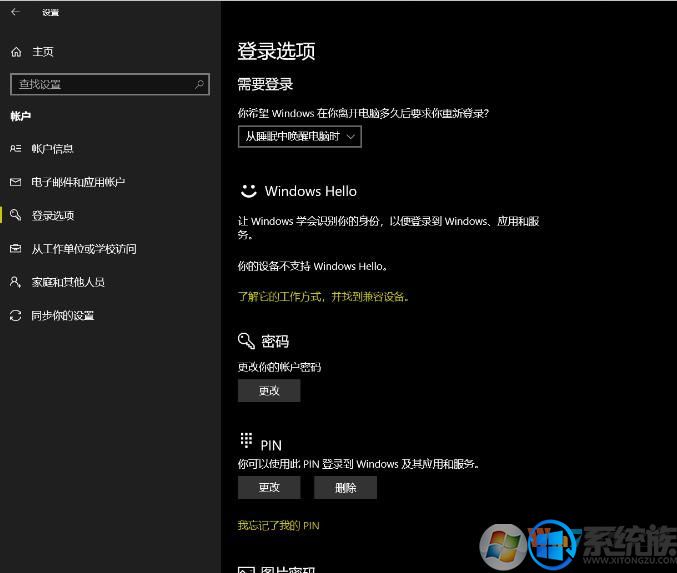The image size is (677, 573).
Task: Click the Windows Hello heading text
Action: [311, 191]
